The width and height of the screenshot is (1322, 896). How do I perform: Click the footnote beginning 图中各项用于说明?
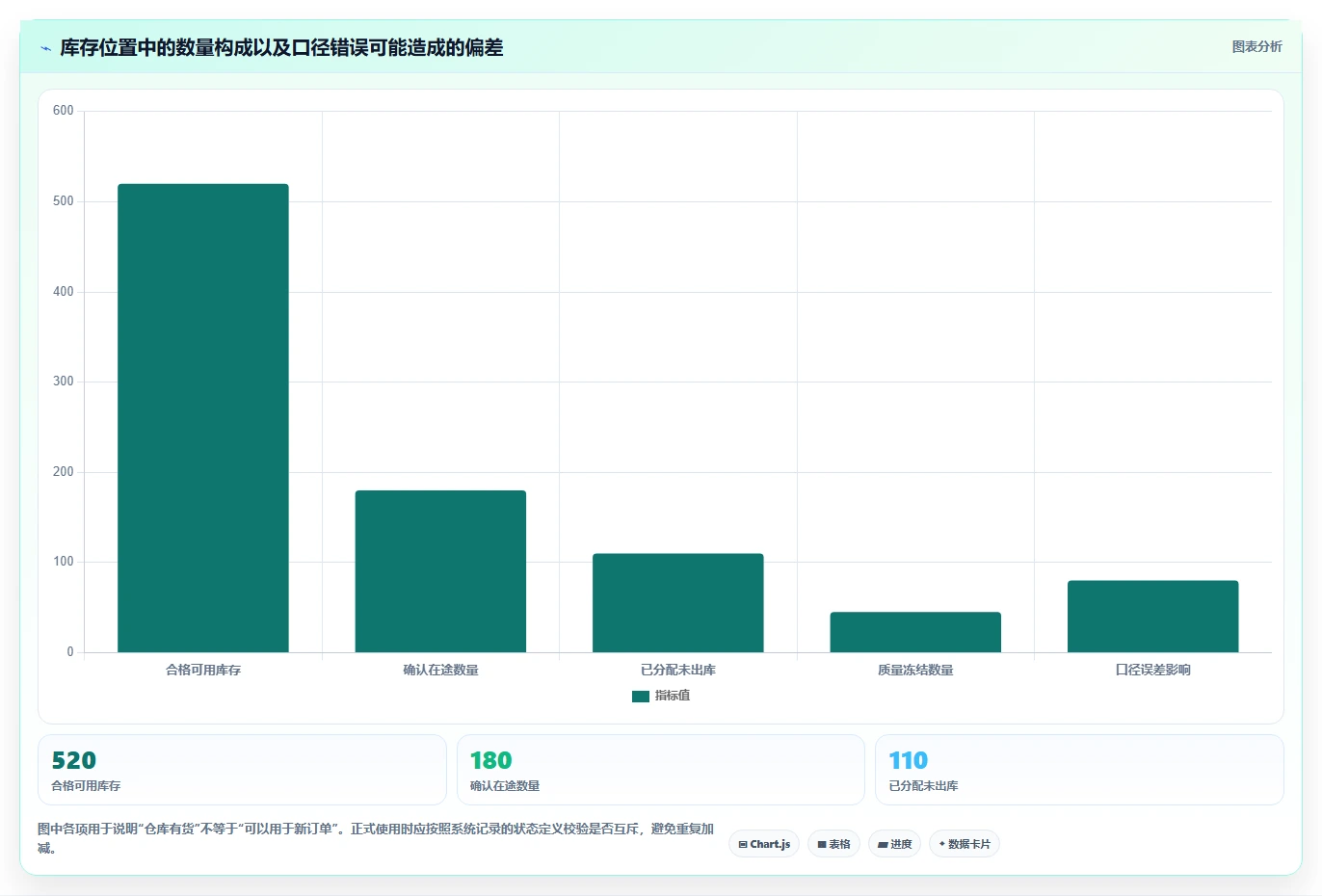pos(376,838)
